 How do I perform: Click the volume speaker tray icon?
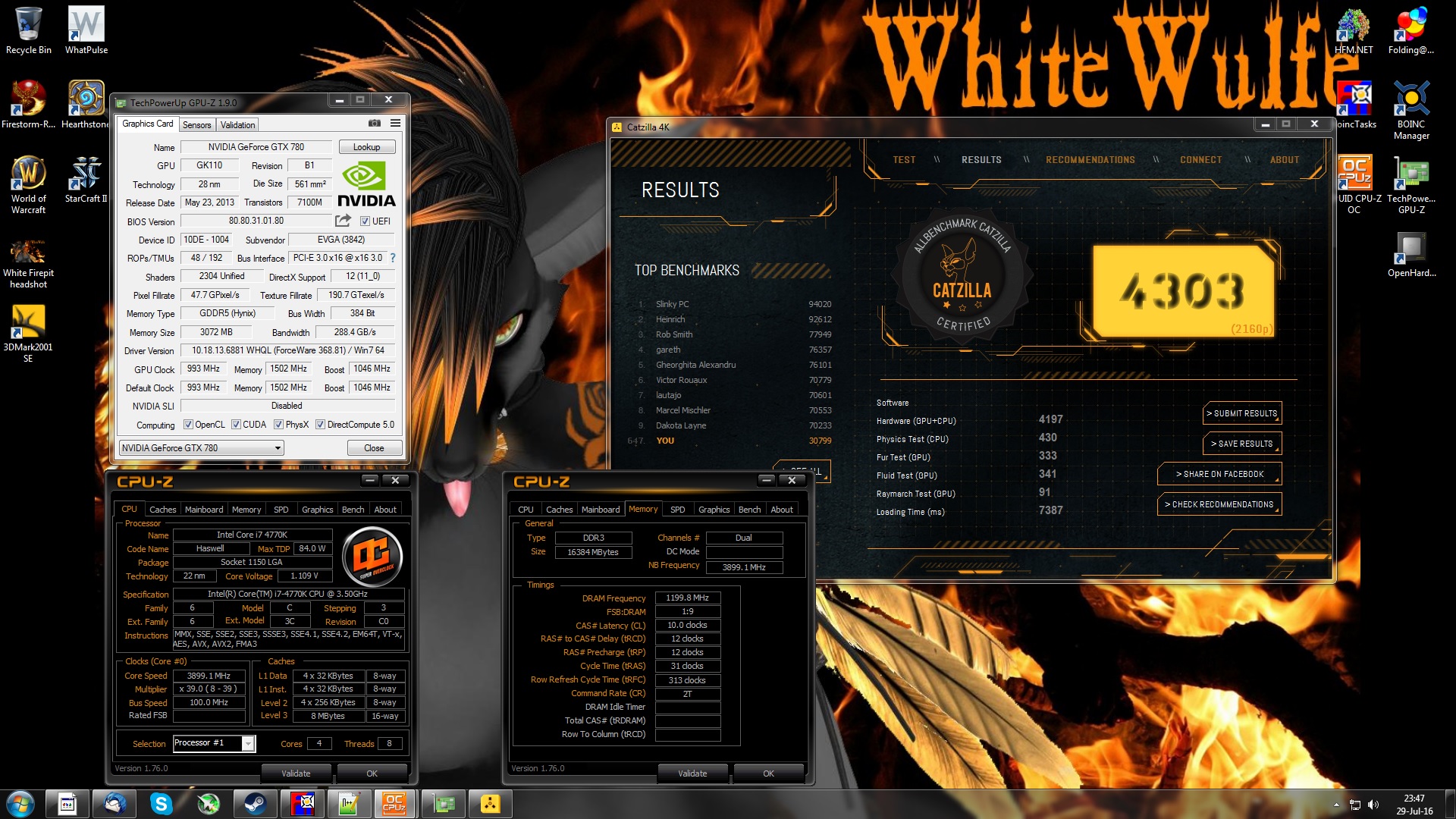click(1373, 805)
